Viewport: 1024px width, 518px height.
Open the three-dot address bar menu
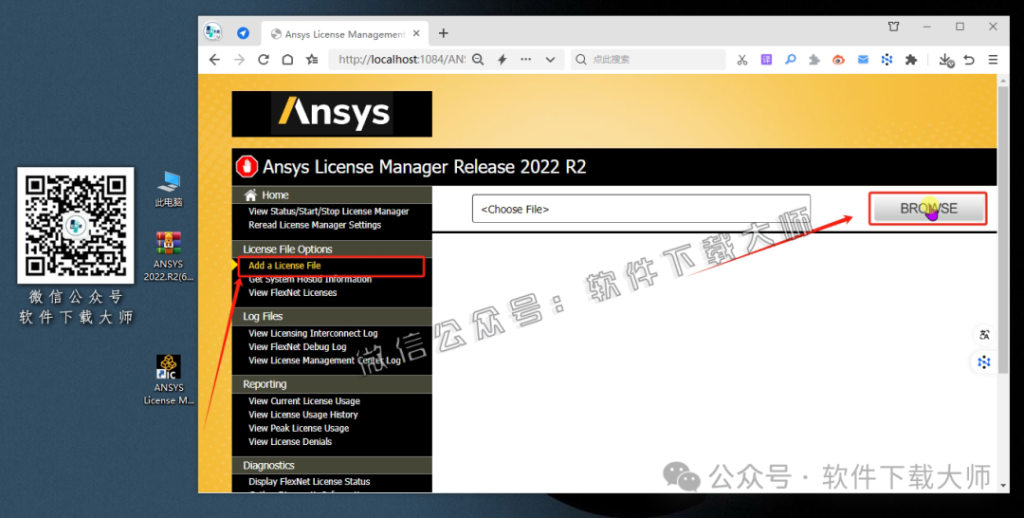coord(526,59)
